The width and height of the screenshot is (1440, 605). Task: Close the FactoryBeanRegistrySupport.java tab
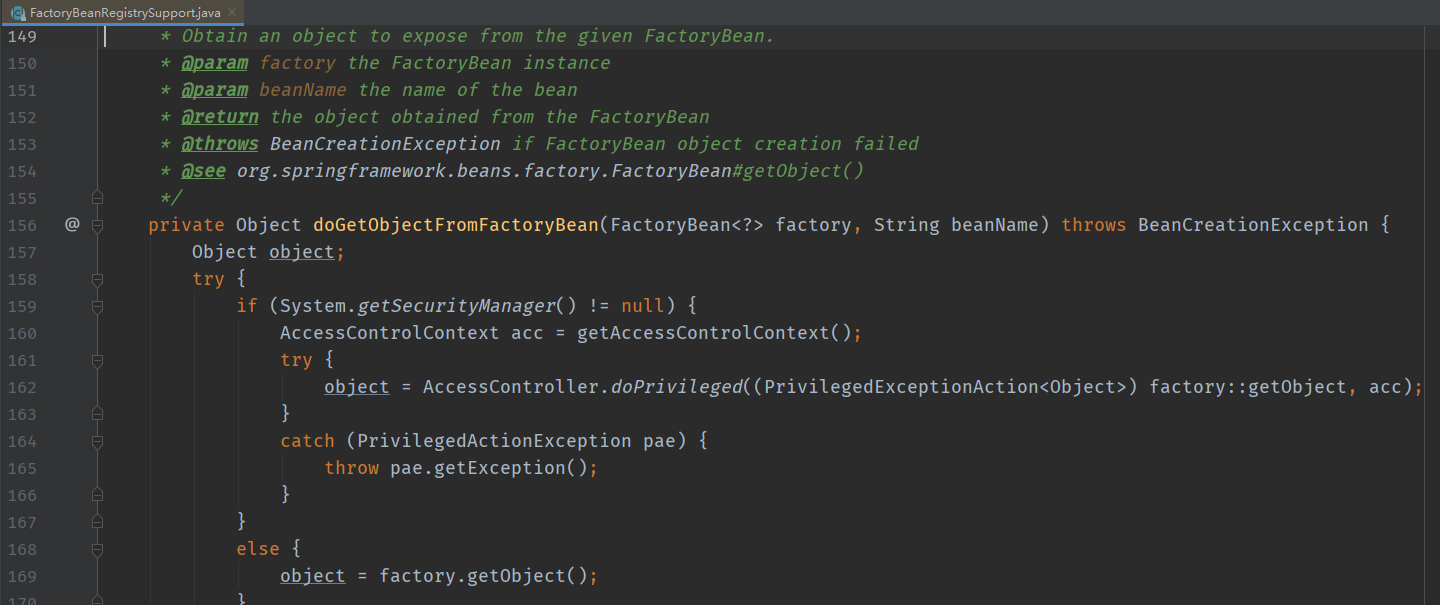231,13
